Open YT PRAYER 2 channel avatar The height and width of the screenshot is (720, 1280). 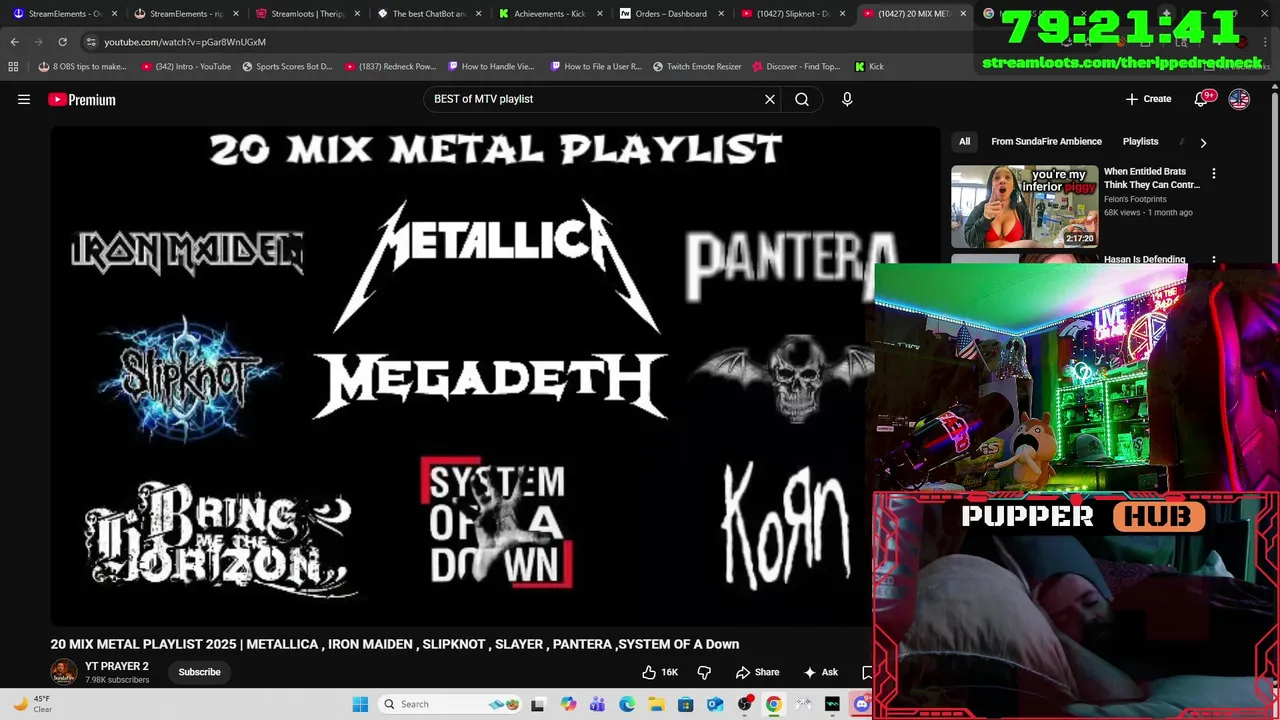pos(63,672)
